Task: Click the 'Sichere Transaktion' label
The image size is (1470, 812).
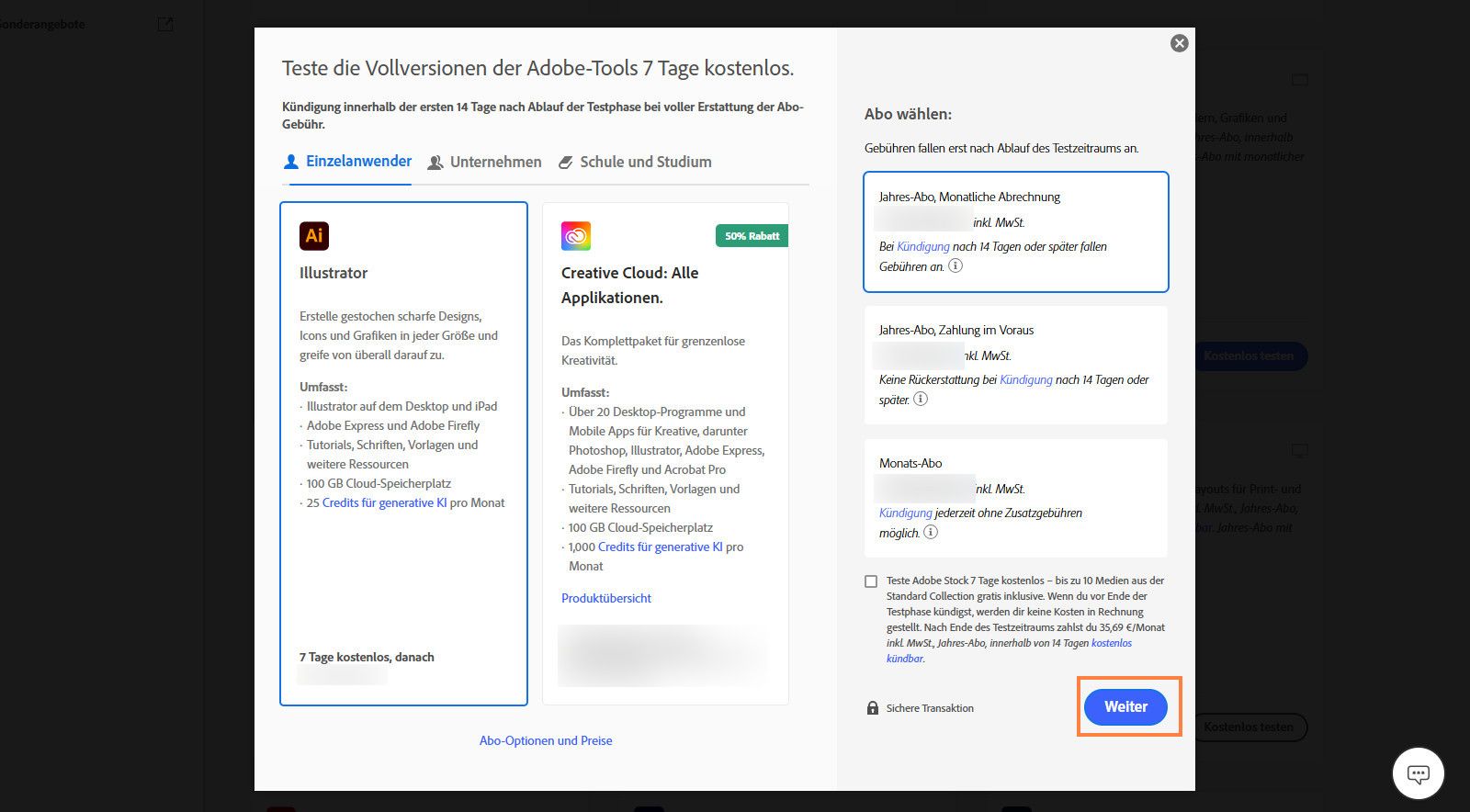Action: coord(930,708)
